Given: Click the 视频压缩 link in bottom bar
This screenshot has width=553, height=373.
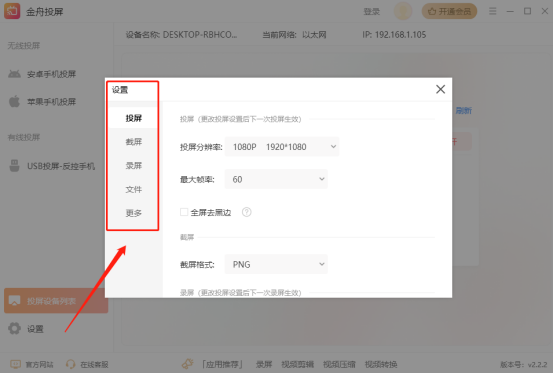Looking at the screenshot, I should pos(339,364).
